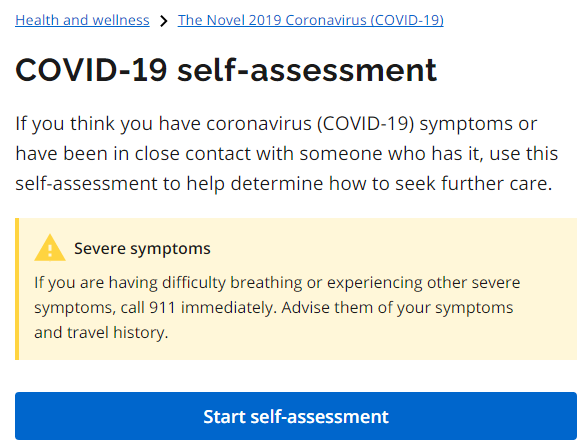Click 'If you think you have coronavirus' line

pos(276,124)
